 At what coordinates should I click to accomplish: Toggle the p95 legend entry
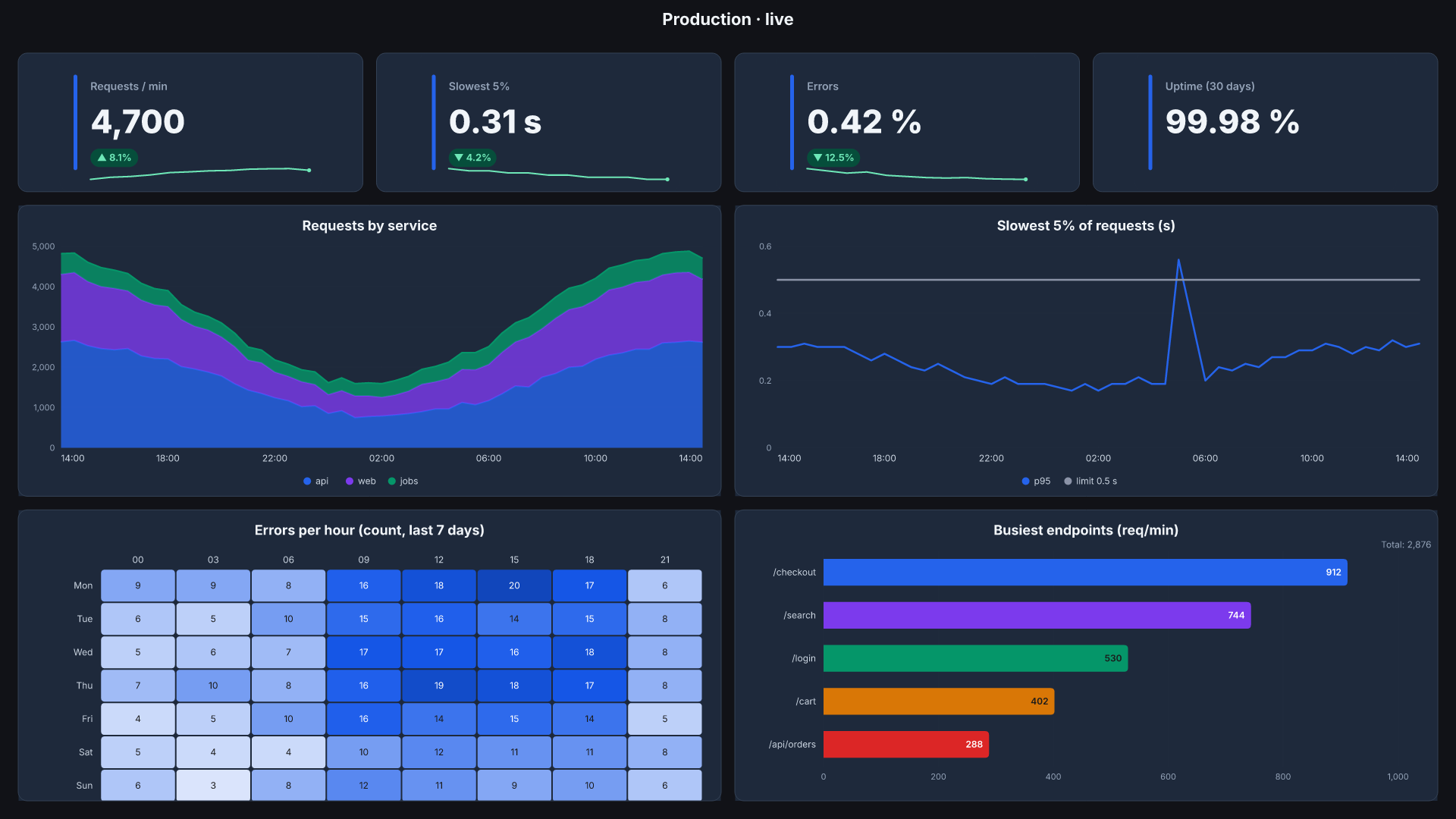[x=1036, y=481]
